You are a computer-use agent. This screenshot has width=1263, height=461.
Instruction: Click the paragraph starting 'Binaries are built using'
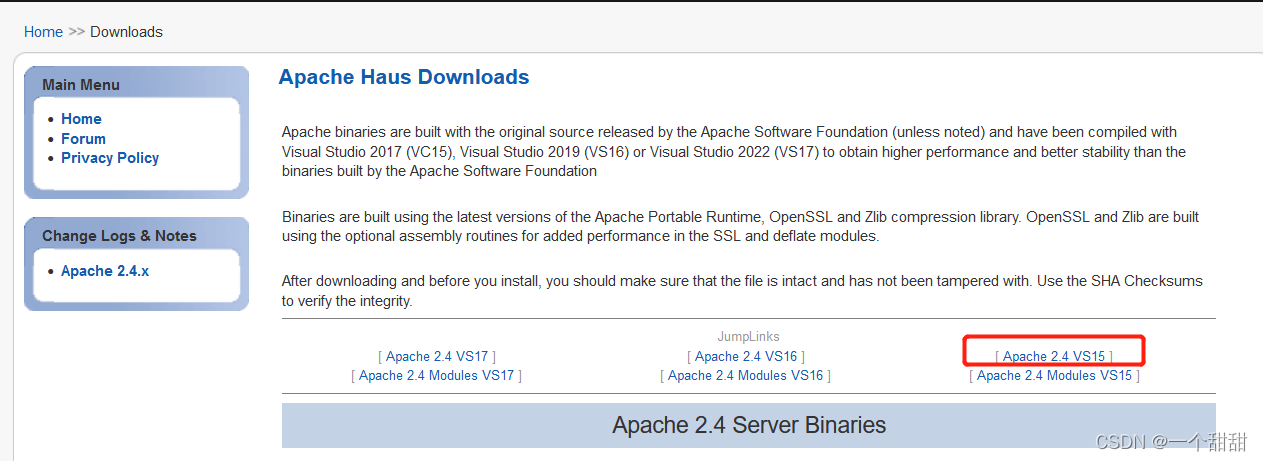coord(740,226)
